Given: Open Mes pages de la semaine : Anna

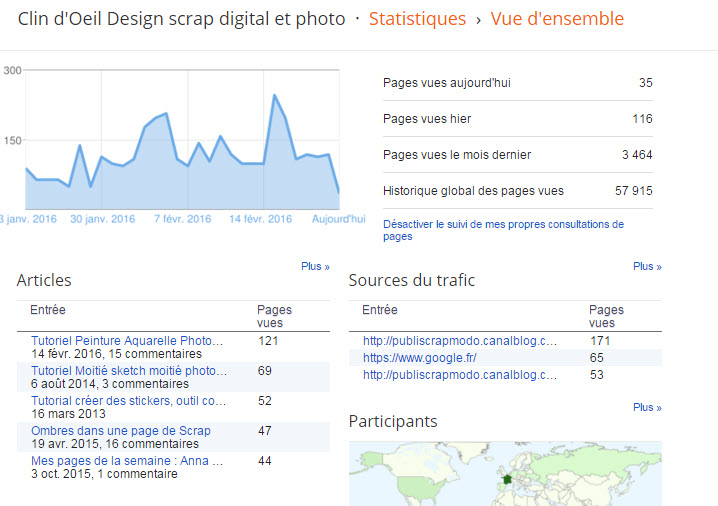Looking at the screenshot, I should point(126,461).
